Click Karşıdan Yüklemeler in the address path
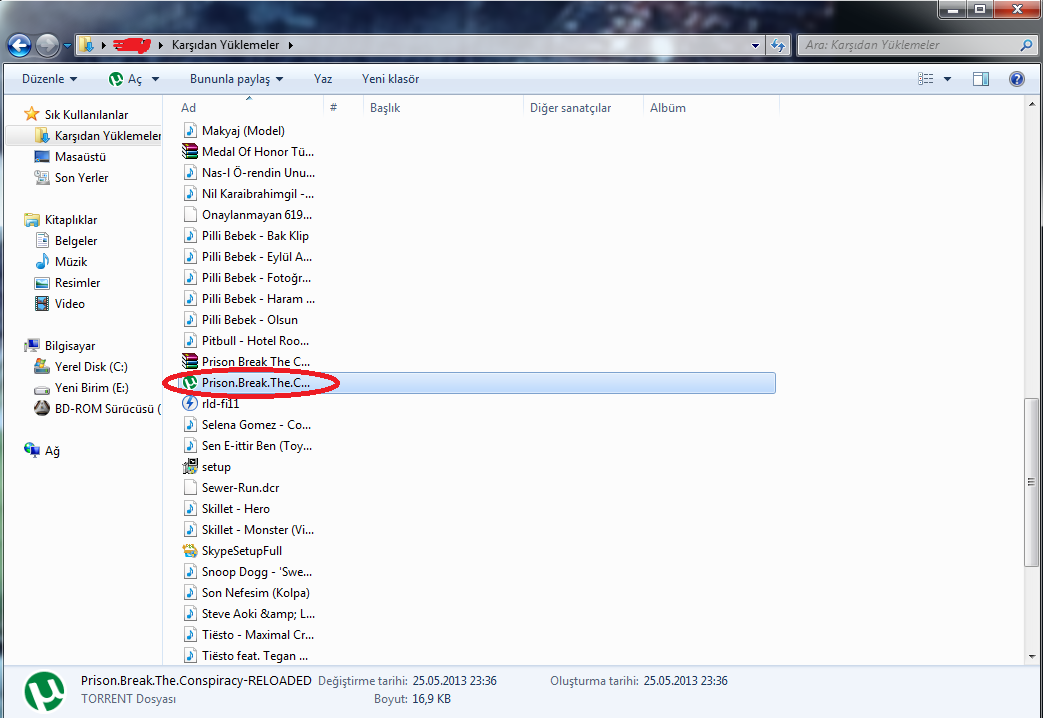The width and height of the screenshot is (1043, 718). pos(225,45)
